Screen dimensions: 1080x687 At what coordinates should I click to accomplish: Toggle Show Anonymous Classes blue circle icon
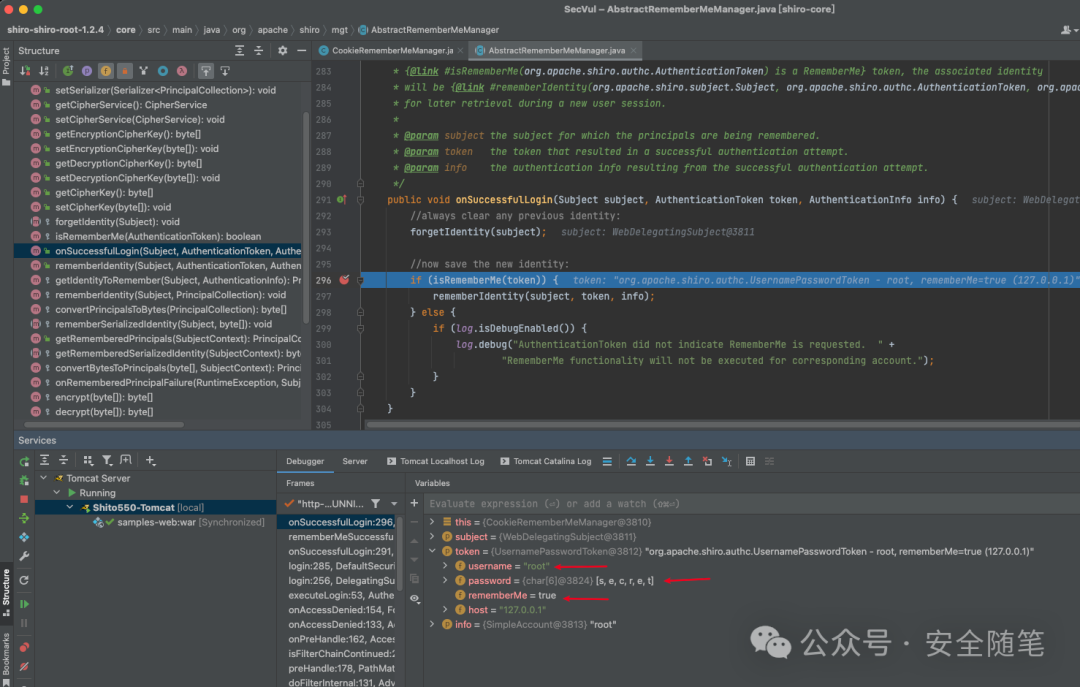pyautogui.click(x=163, y=70)
